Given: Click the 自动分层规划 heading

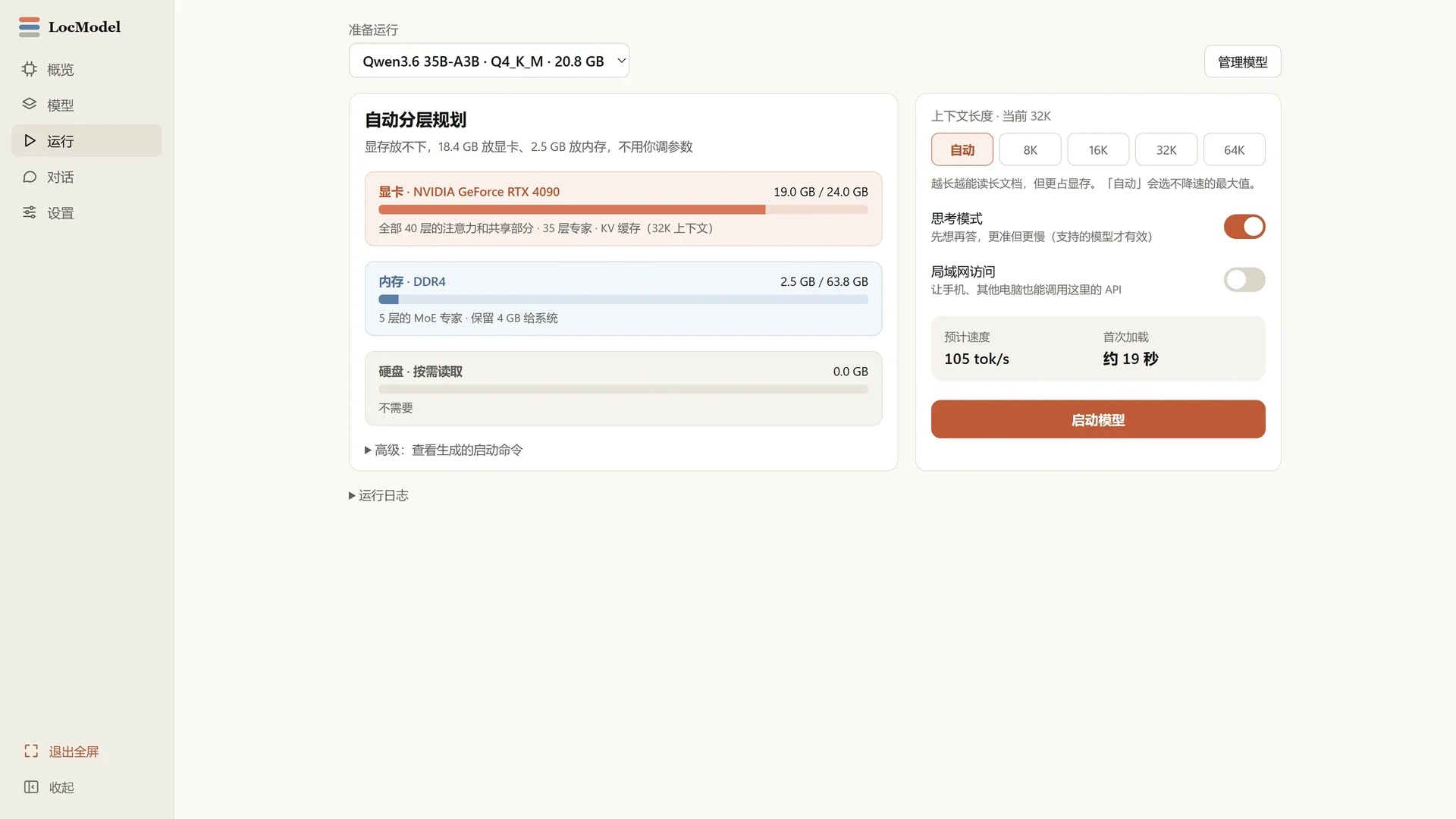Looking at the screenshot, I should (416, 120).
